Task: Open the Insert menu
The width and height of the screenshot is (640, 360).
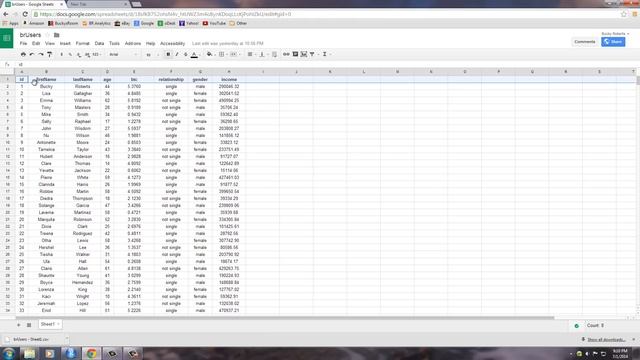Action: pos(65,43)
